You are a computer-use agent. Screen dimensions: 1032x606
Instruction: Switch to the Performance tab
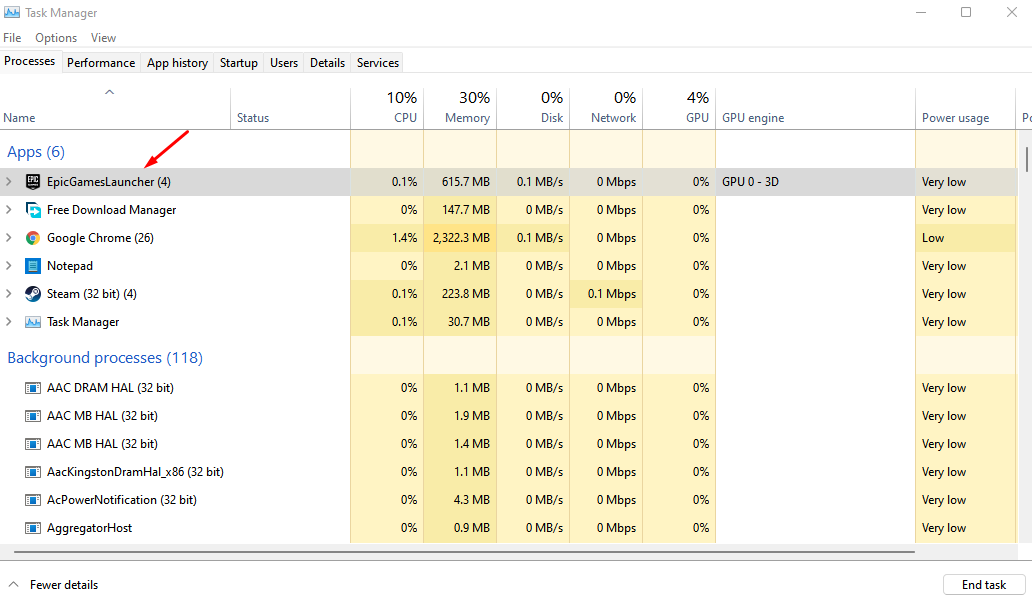click(101, 63)
